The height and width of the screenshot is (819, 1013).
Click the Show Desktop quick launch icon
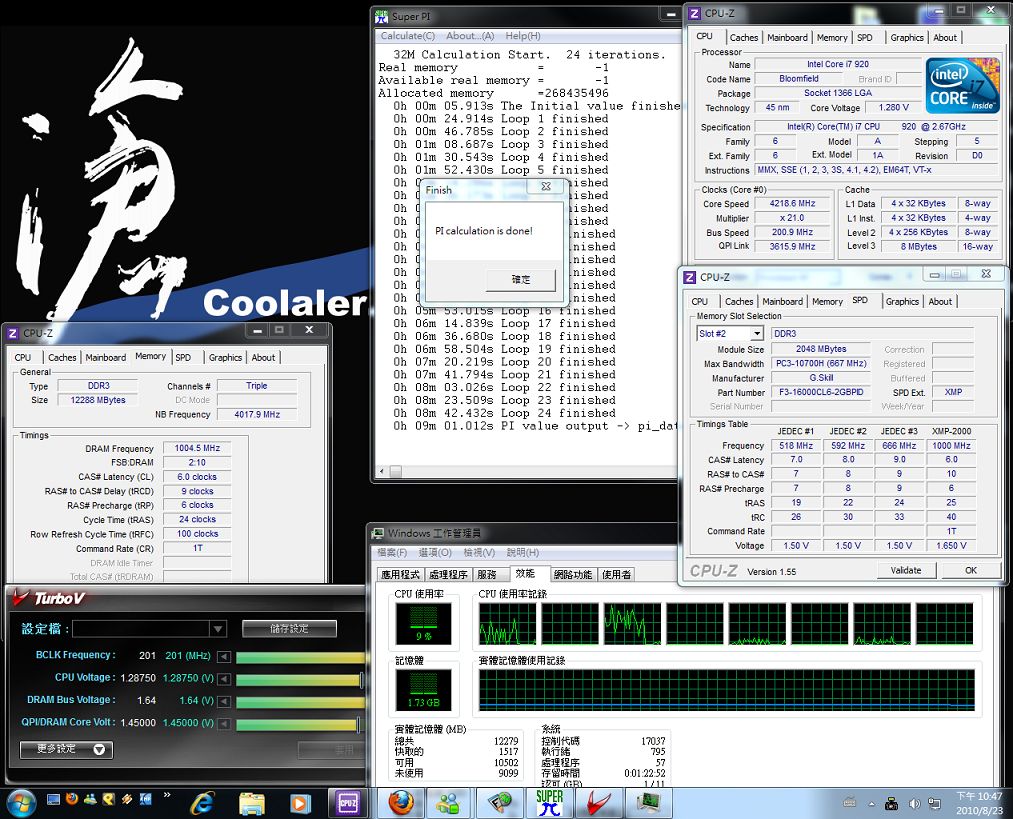click(x=54, y=800)
